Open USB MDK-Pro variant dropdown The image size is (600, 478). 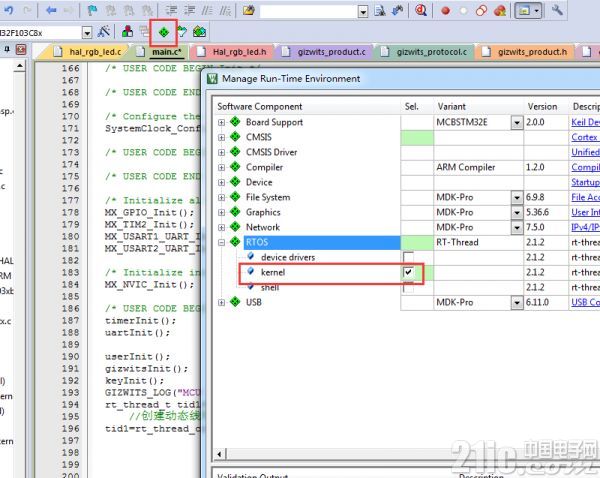coord(517,303)
